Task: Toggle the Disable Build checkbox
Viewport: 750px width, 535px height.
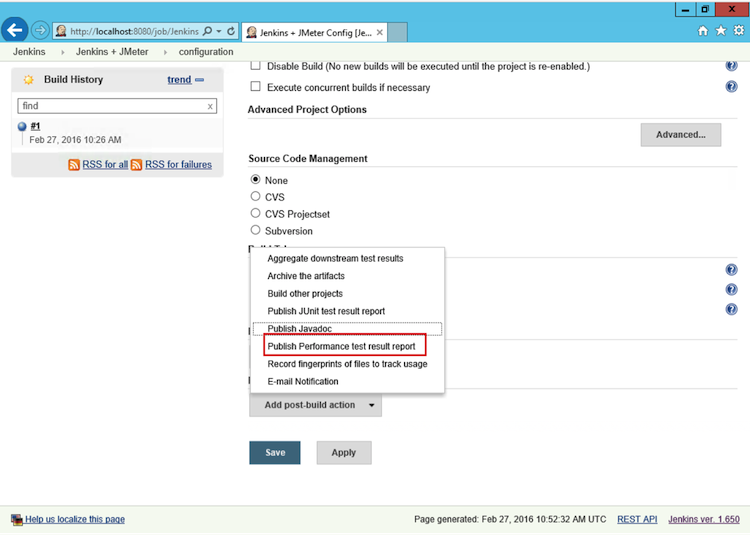Action: (x=256, y=66)
